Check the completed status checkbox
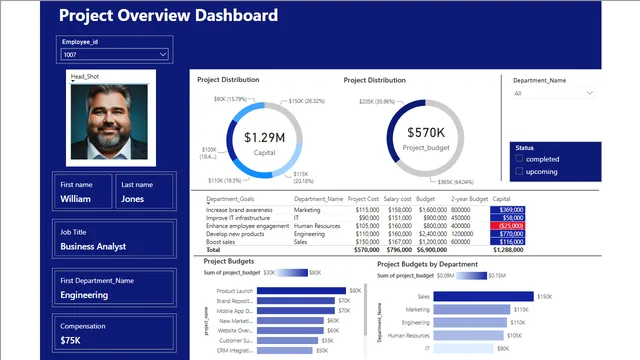Image resolution: width=640 pixels, height=360 pixels. tap(519, 158)
